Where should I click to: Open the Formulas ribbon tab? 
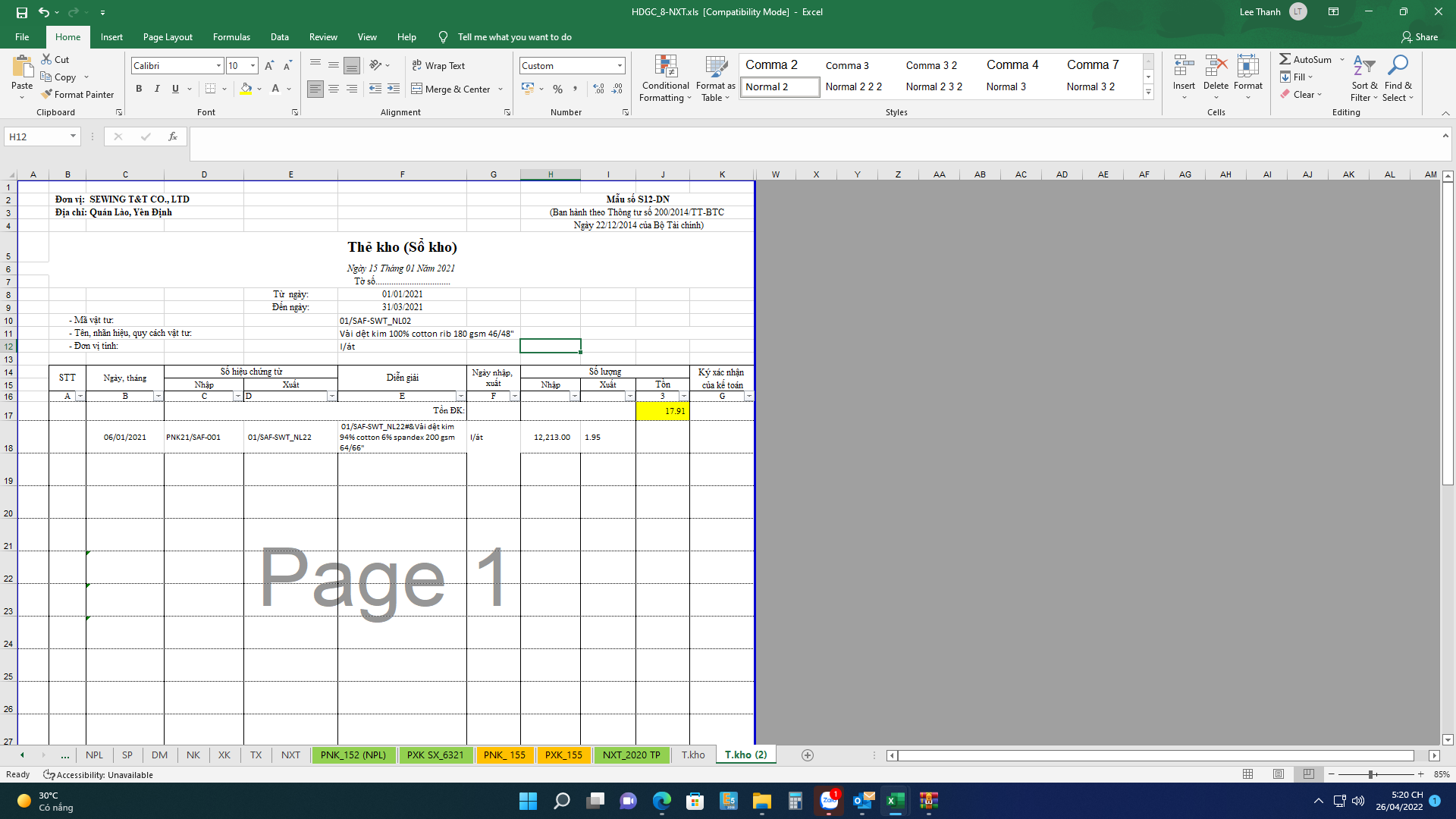(231, 37)
